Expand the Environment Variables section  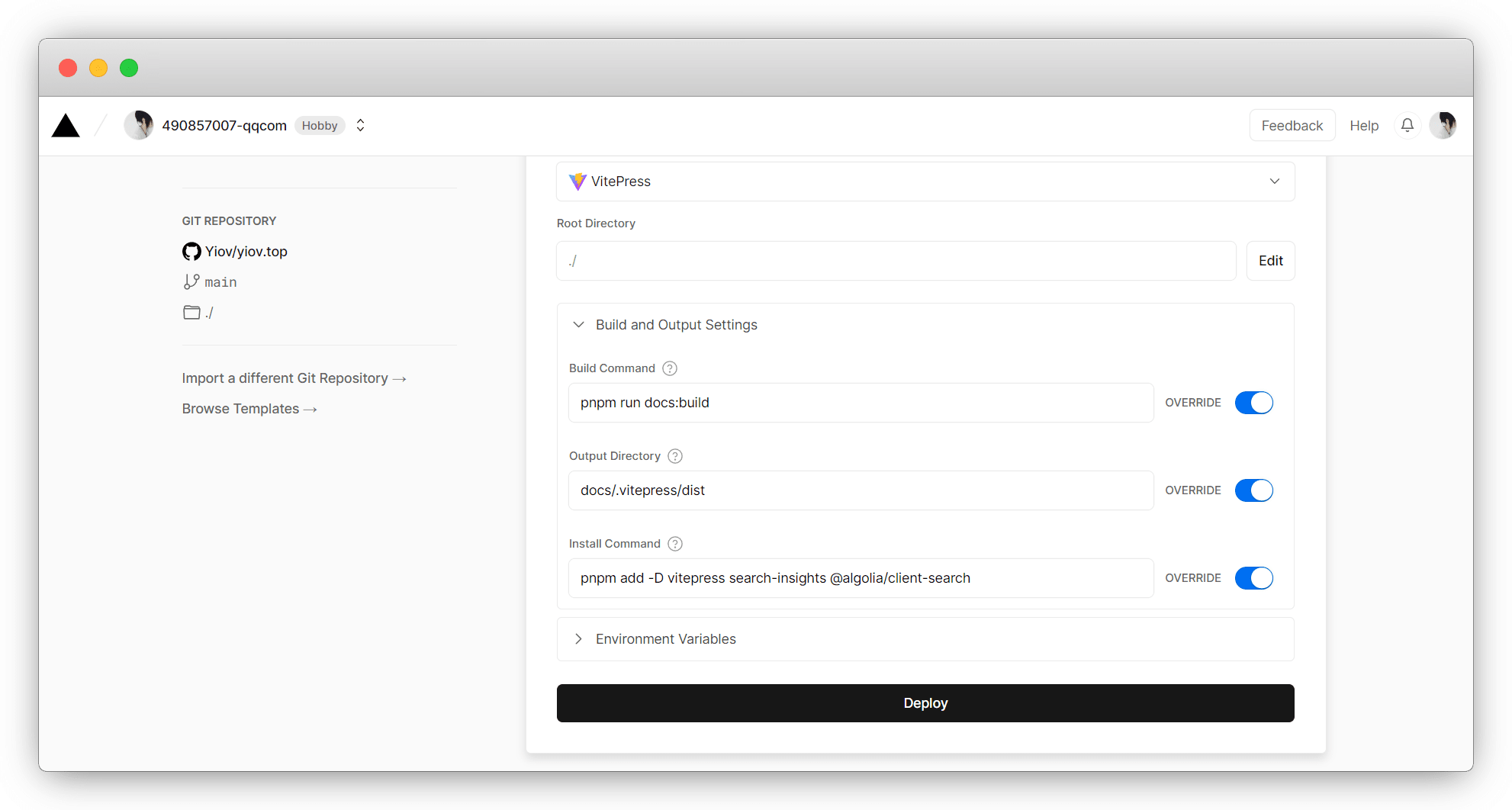579,639
